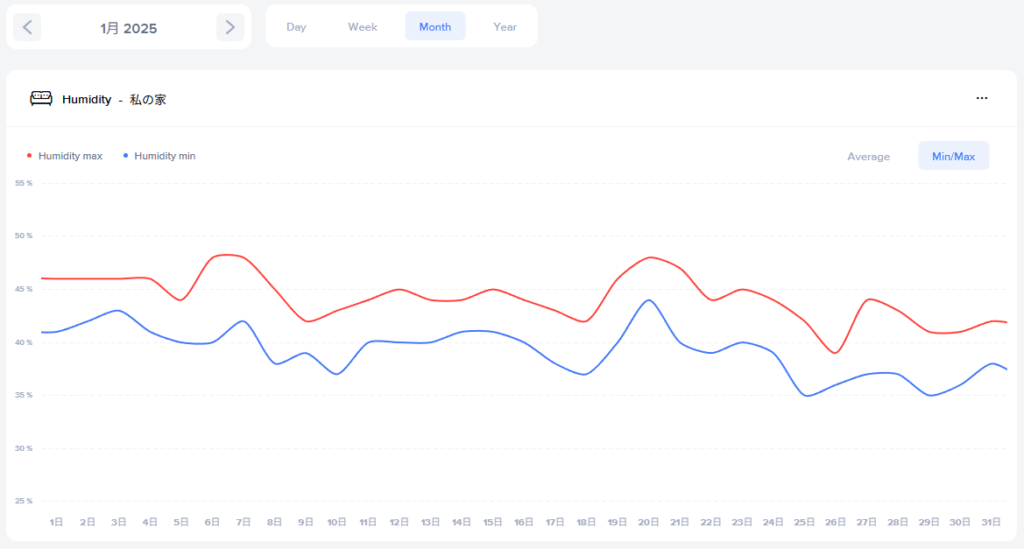Click the red max line peak on 20日
This screenshot has width=1024, height=549.
651,257
